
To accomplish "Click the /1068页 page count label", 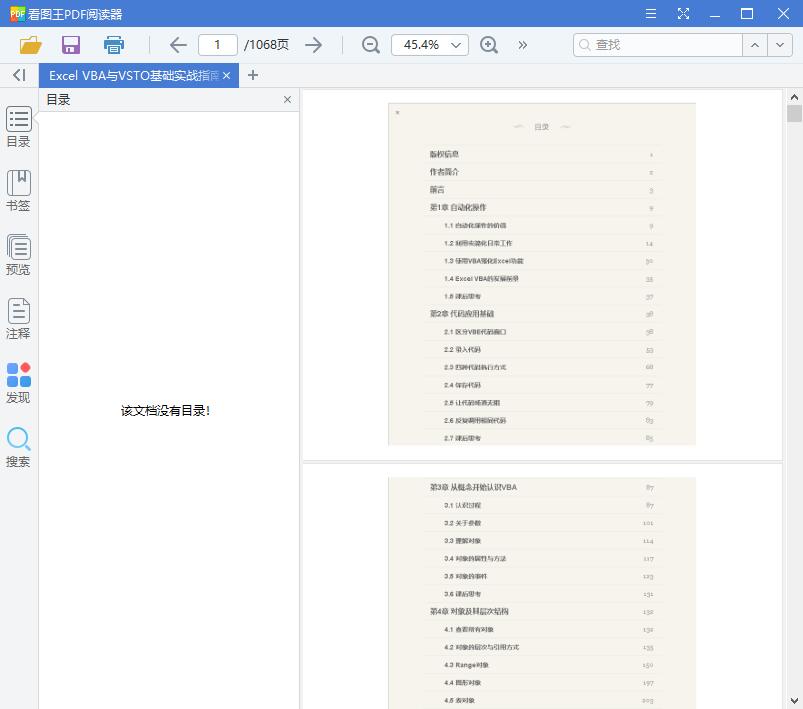I will coord(266,45).
